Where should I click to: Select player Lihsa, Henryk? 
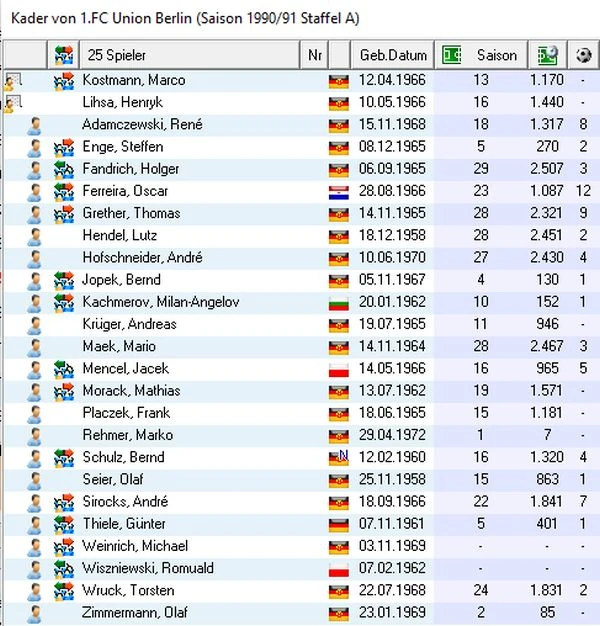click(123, 103)
